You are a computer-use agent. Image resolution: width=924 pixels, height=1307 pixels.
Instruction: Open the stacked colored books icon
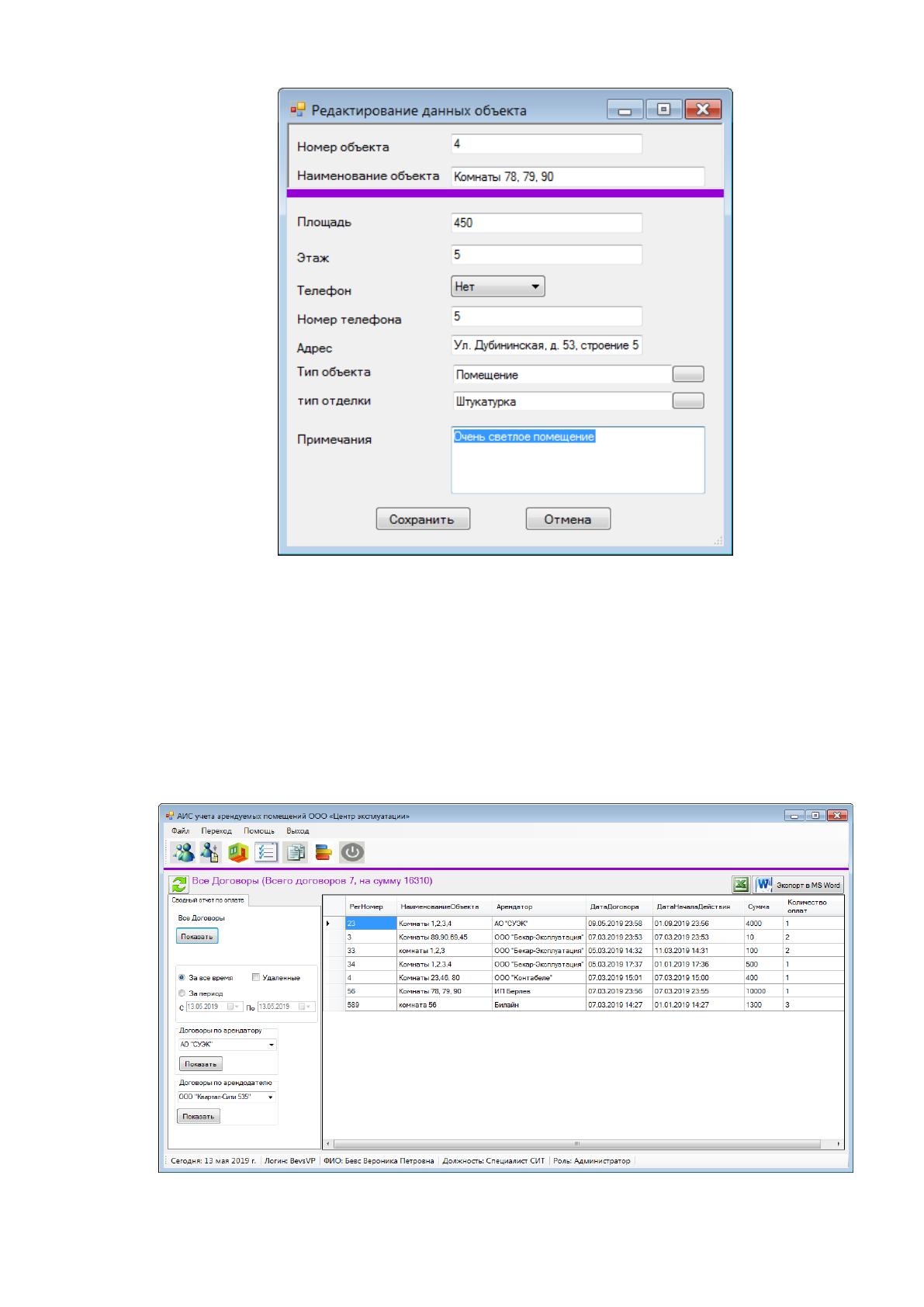click(x=324, y=852)
